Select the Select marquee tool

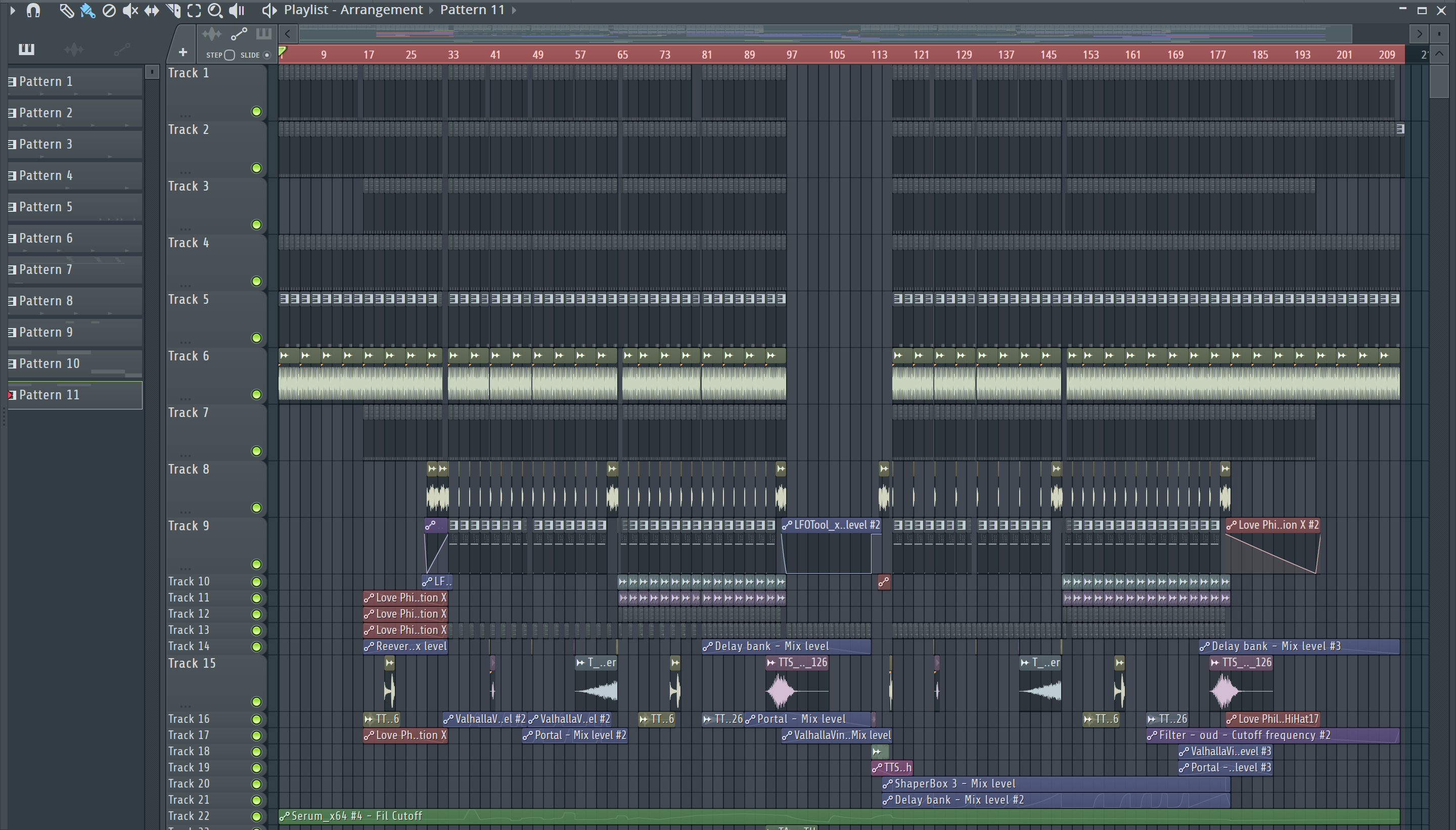click(x=194, y=10)
